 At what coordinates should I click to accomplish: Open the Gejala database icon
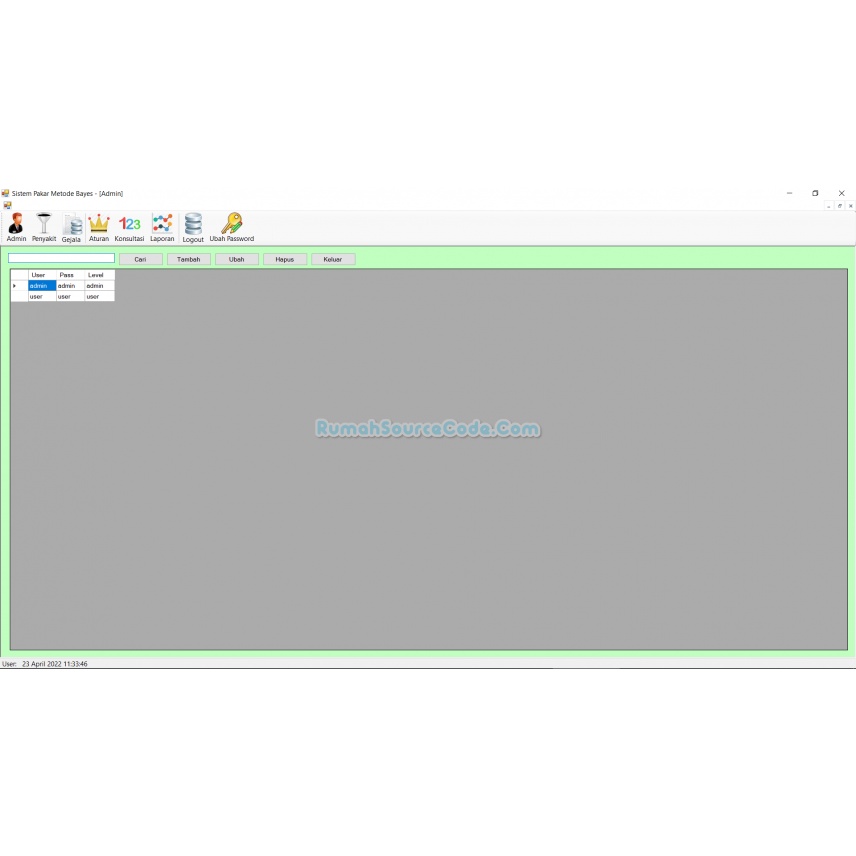(72, 227)
